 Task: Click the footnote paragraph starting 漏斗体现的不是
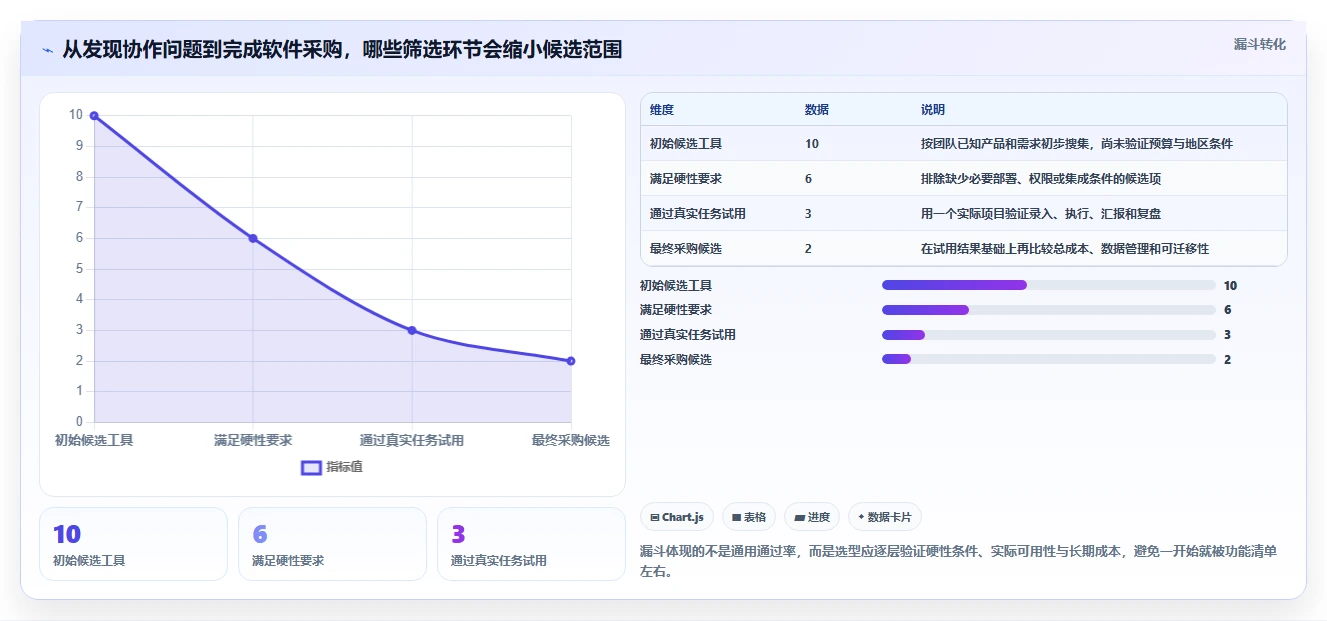click(x=957, y=562)
